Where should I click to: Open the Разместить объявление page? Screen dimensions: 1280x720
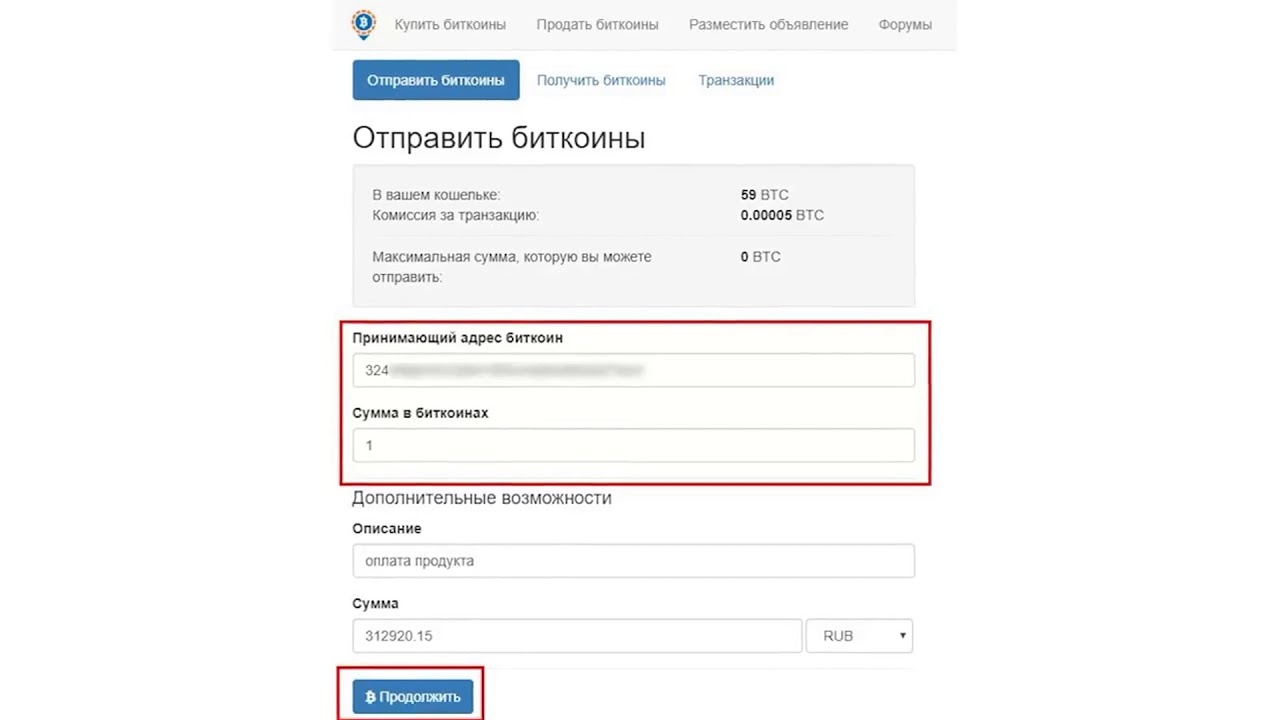(x=768, y=24)
